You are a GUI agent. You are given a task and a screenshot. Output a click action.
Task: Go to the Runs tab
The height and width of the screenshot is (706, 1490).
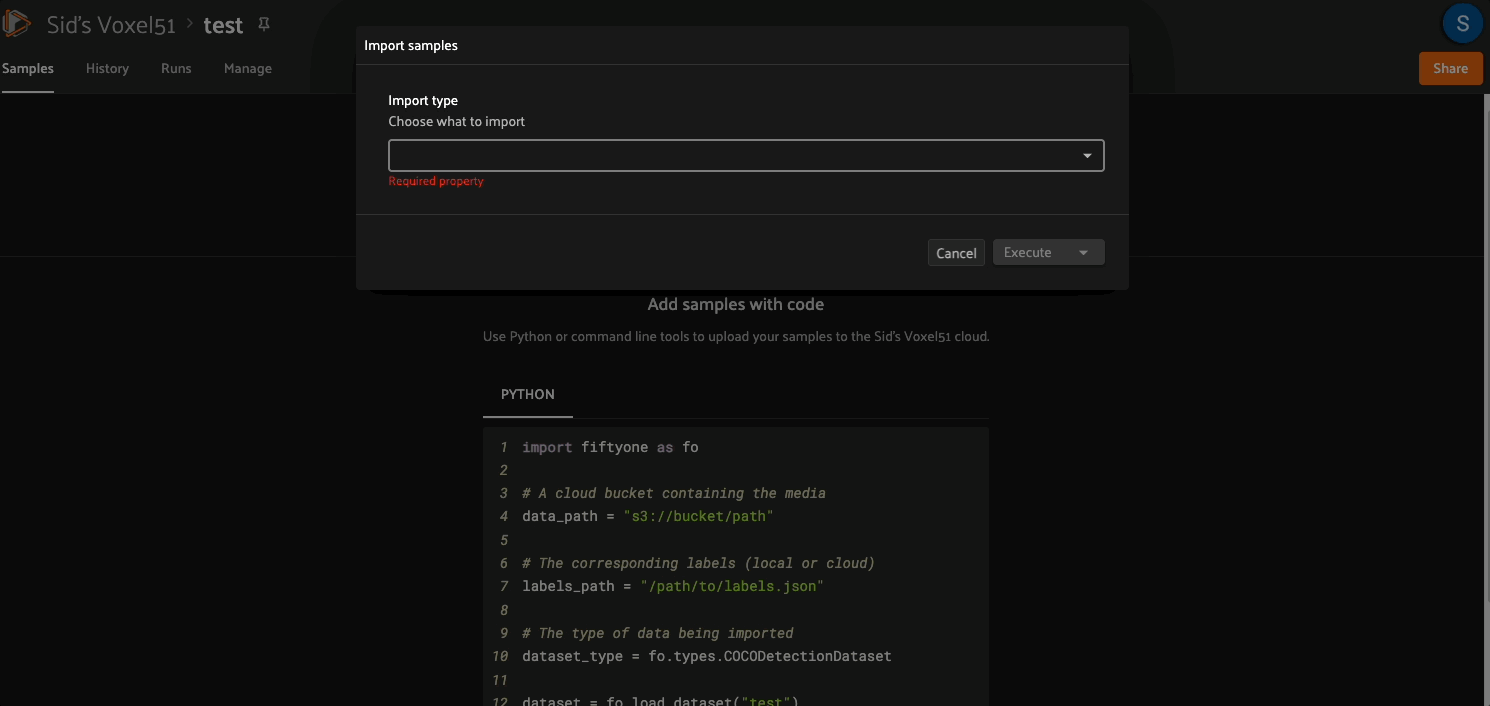(x=176, y=68)
